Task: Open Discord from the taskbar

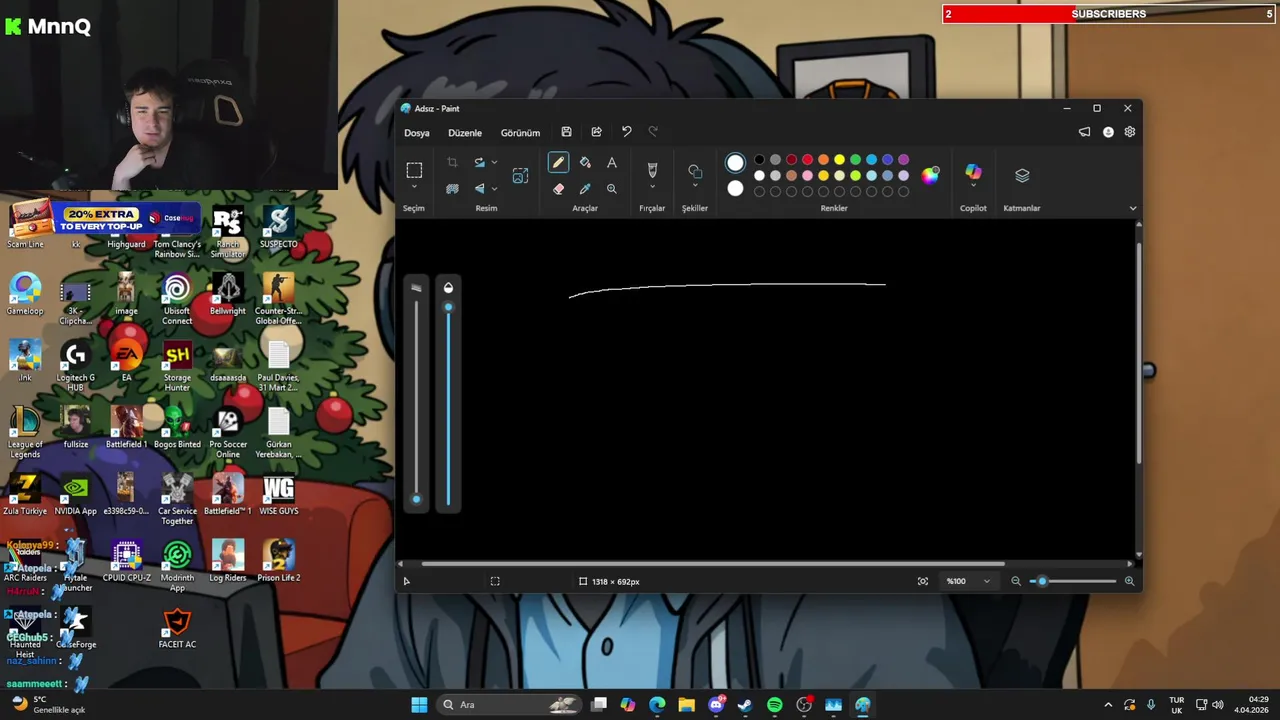Action: click(716, 705)
